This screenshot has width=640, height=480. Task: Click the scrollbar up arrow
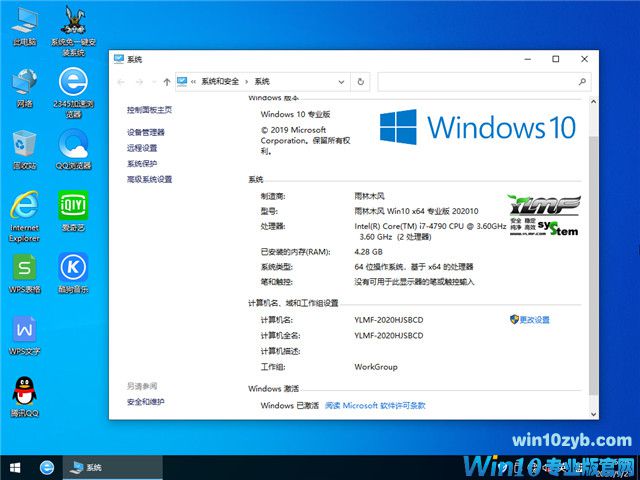pos(593,102)
